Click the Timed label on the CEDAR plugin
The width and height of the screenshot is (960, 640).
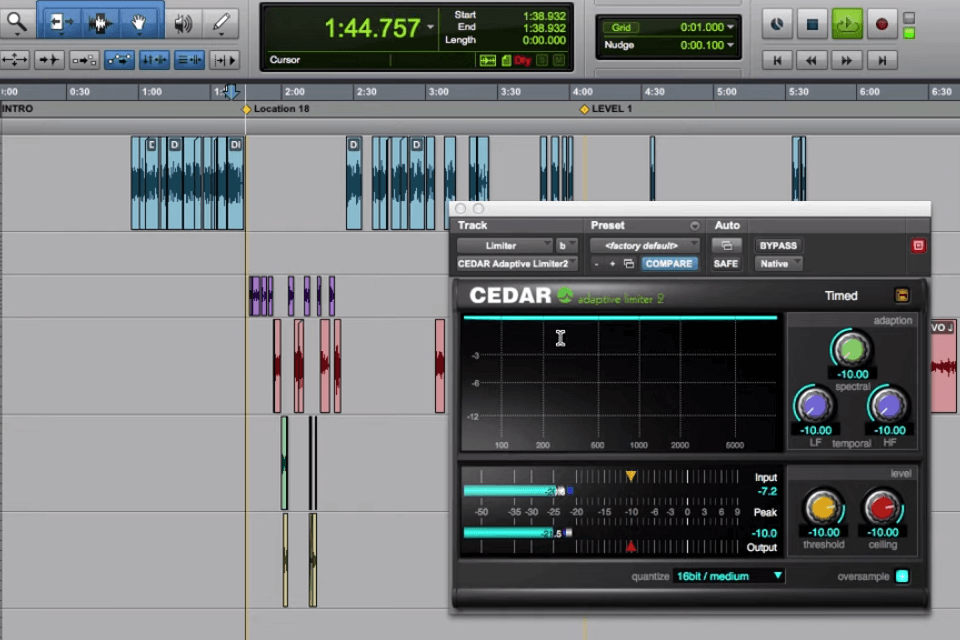841,295
